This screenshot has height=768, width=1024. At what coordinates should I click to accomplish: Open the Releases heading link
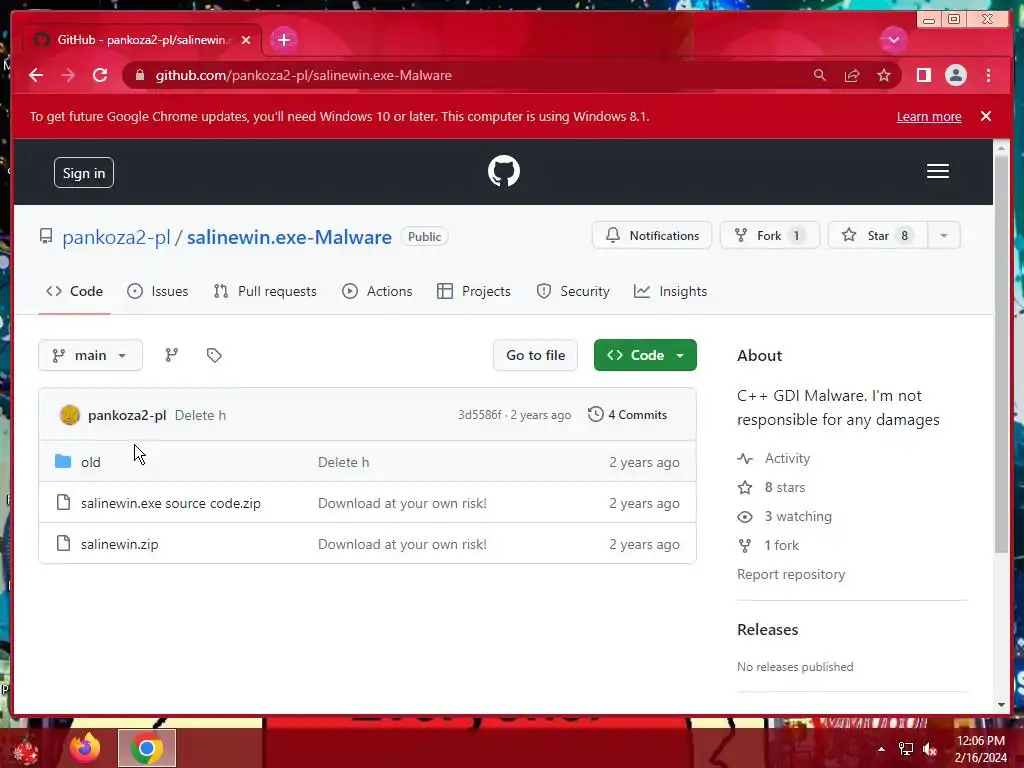pyautogui.click(x=767, y=630)
